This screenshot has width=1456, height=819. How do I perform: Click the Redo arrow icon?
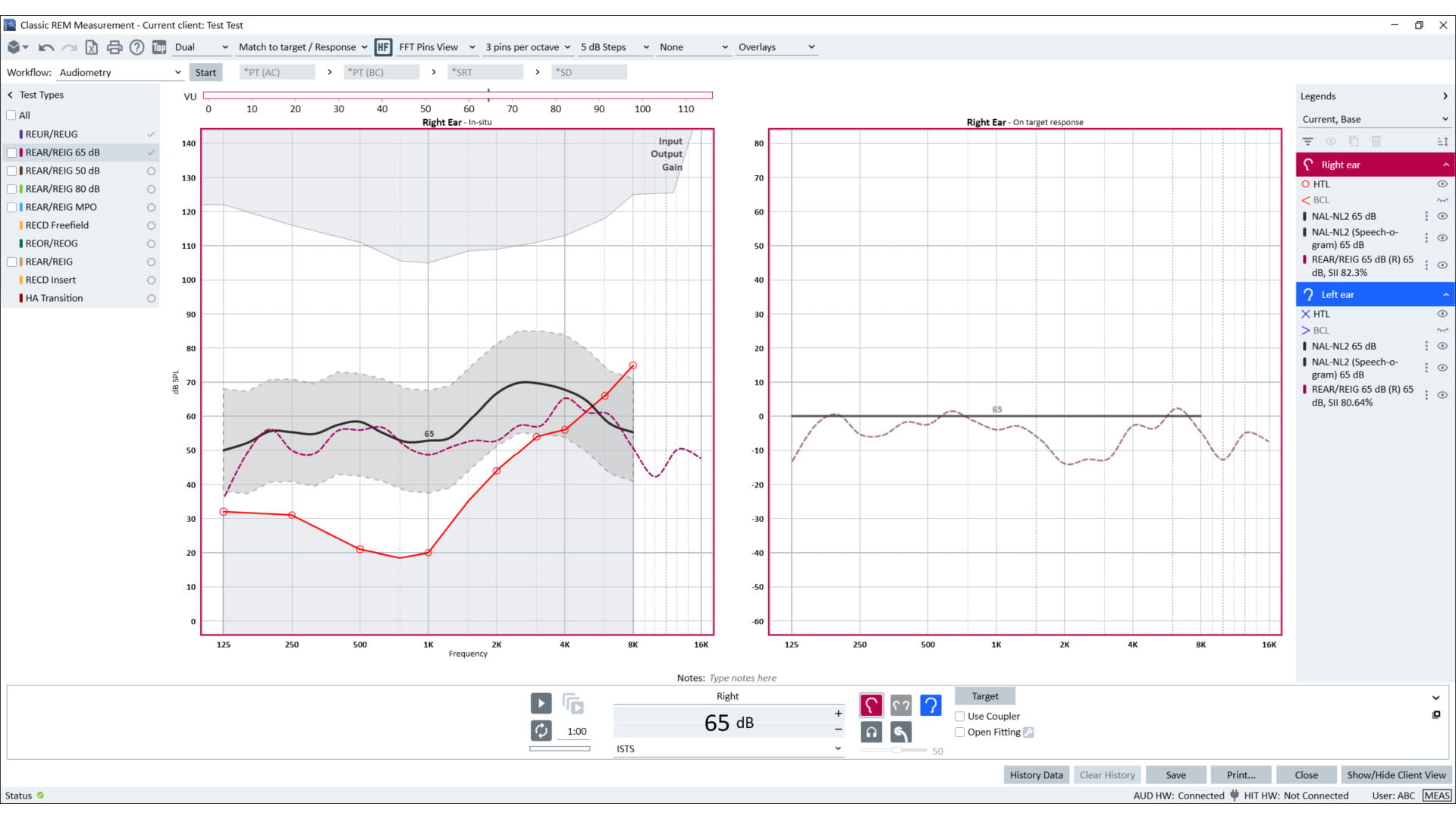pos(69,47)
